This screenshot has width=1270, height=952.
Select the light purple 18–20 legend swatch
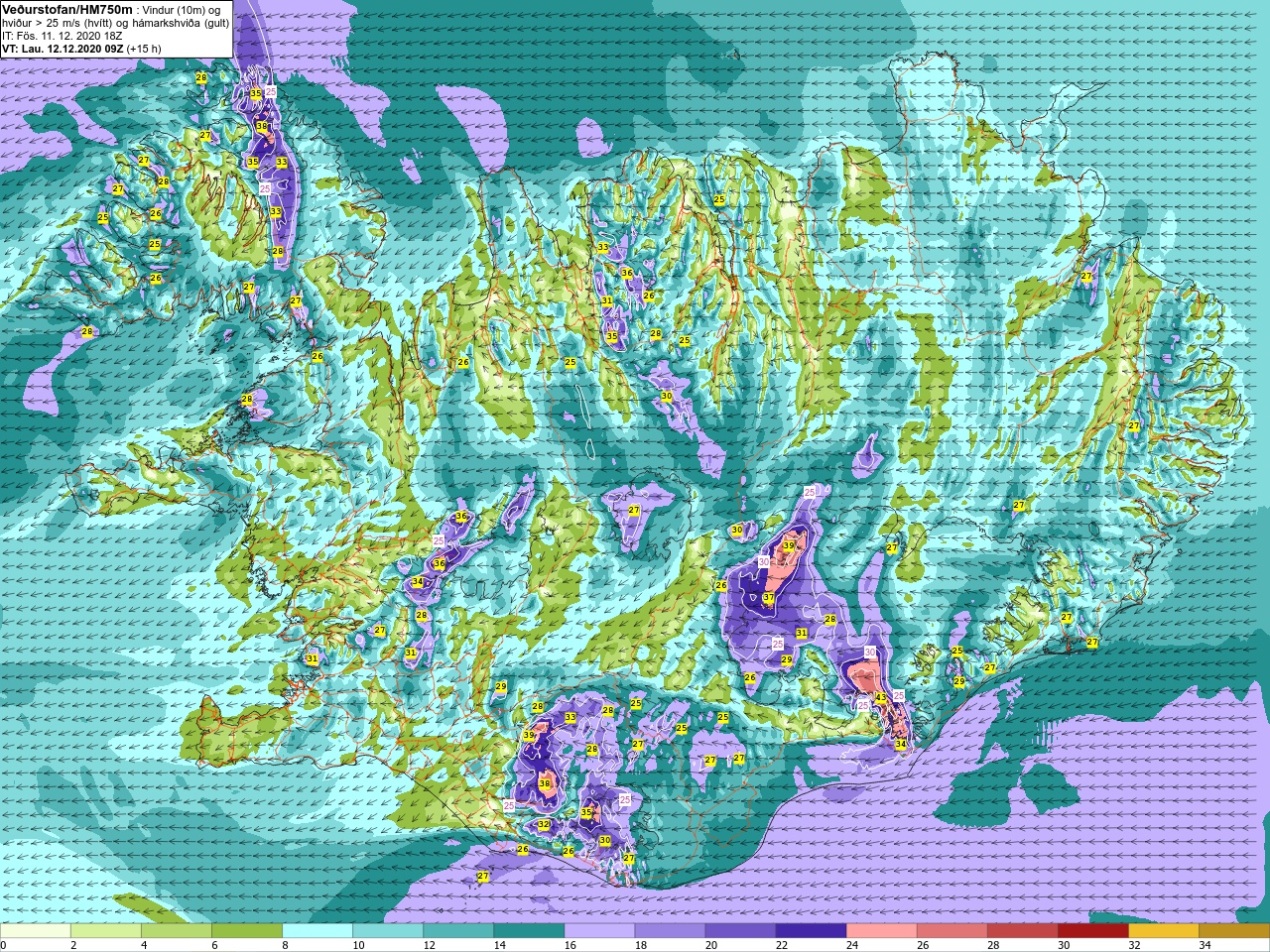click(670, 931)
